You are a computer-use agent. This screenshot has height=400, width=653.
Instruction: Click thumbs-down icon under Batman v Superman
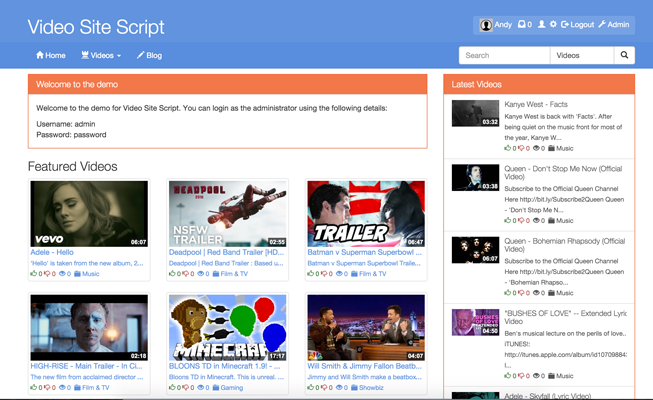pos(324,274)
